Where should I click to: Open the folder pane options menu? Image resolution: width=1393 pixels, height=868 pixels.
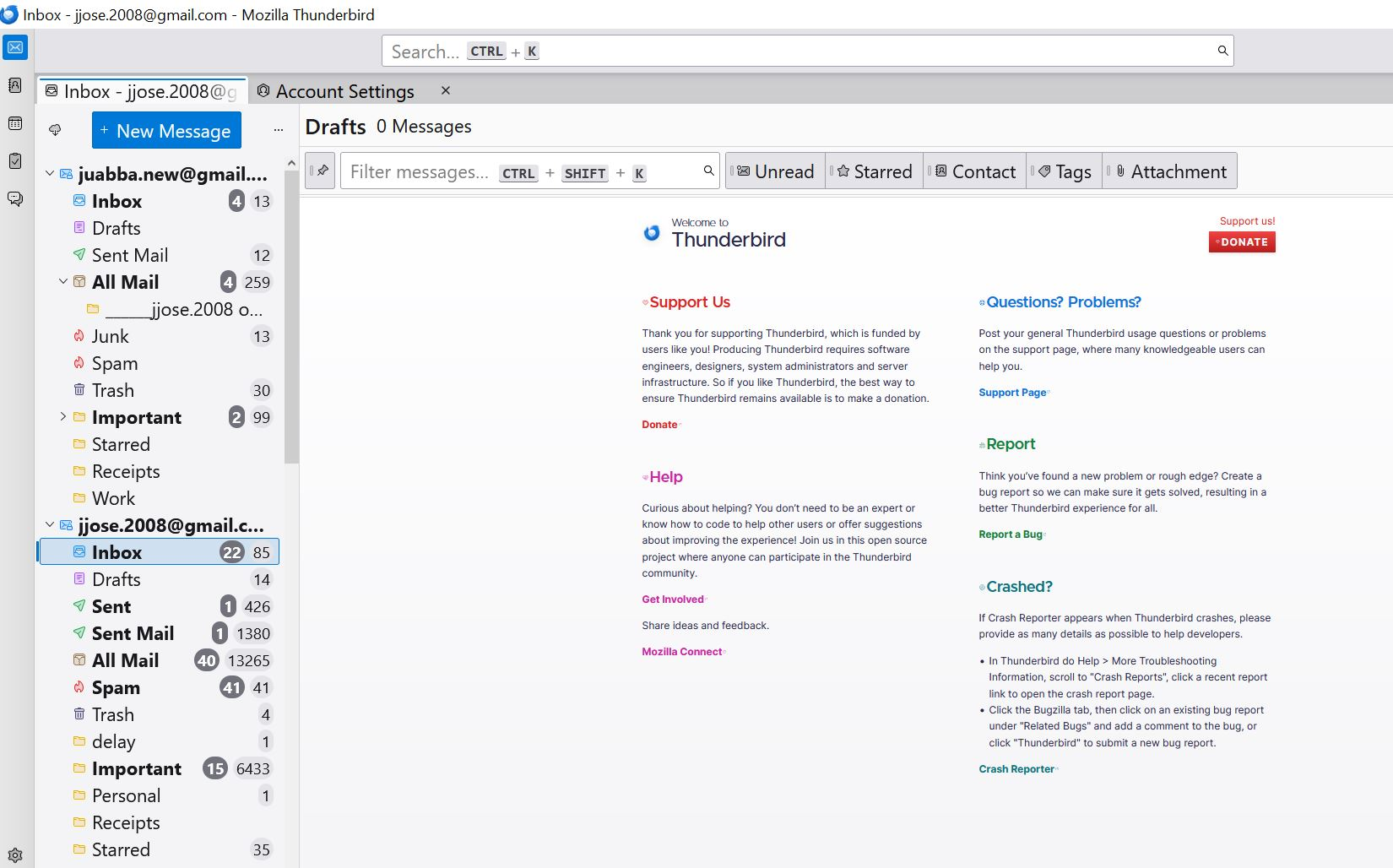click(x=279, y=130)
